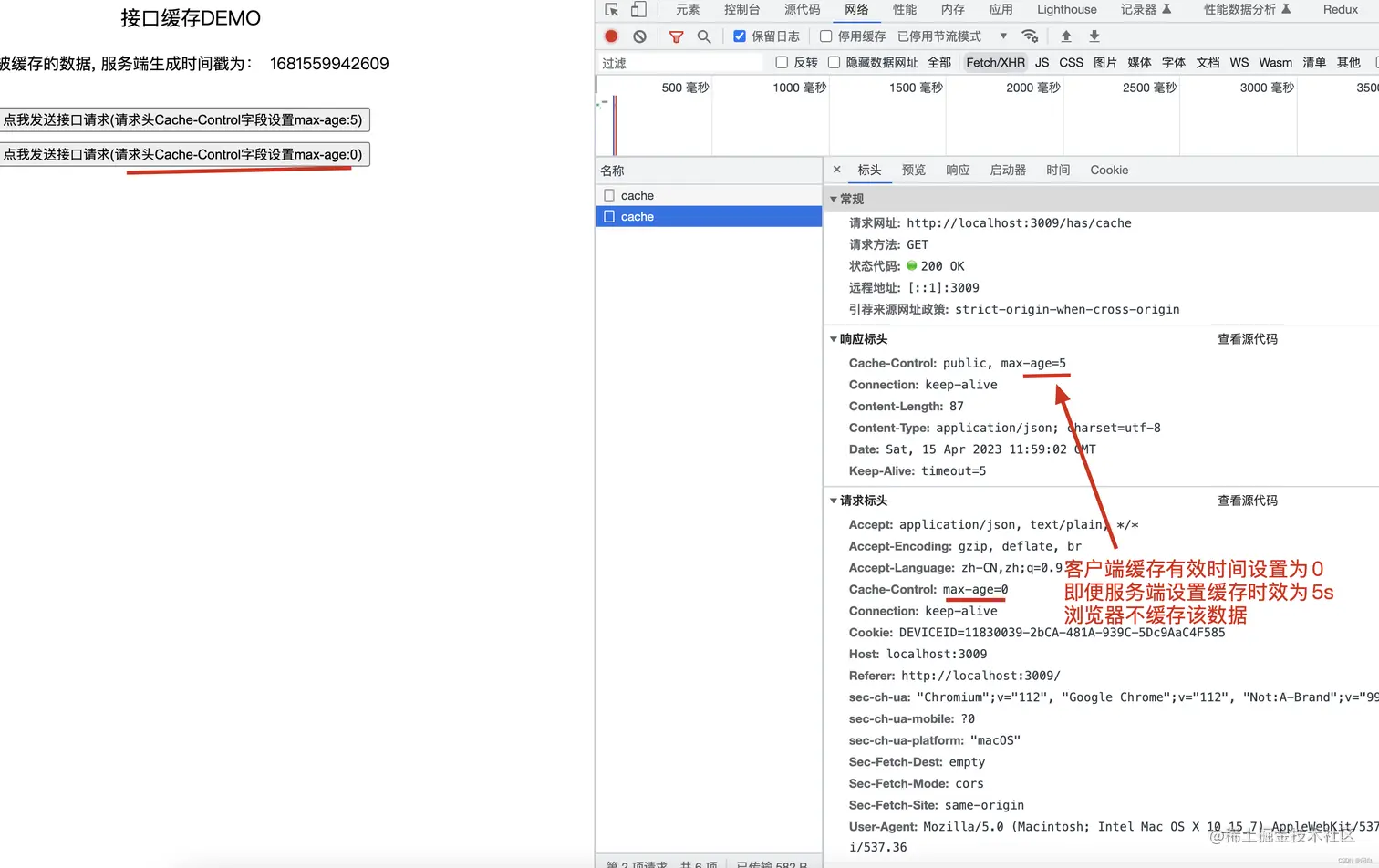Switch to the 启动器 detail tab

pyautogui.click(x=1008, y=170)
